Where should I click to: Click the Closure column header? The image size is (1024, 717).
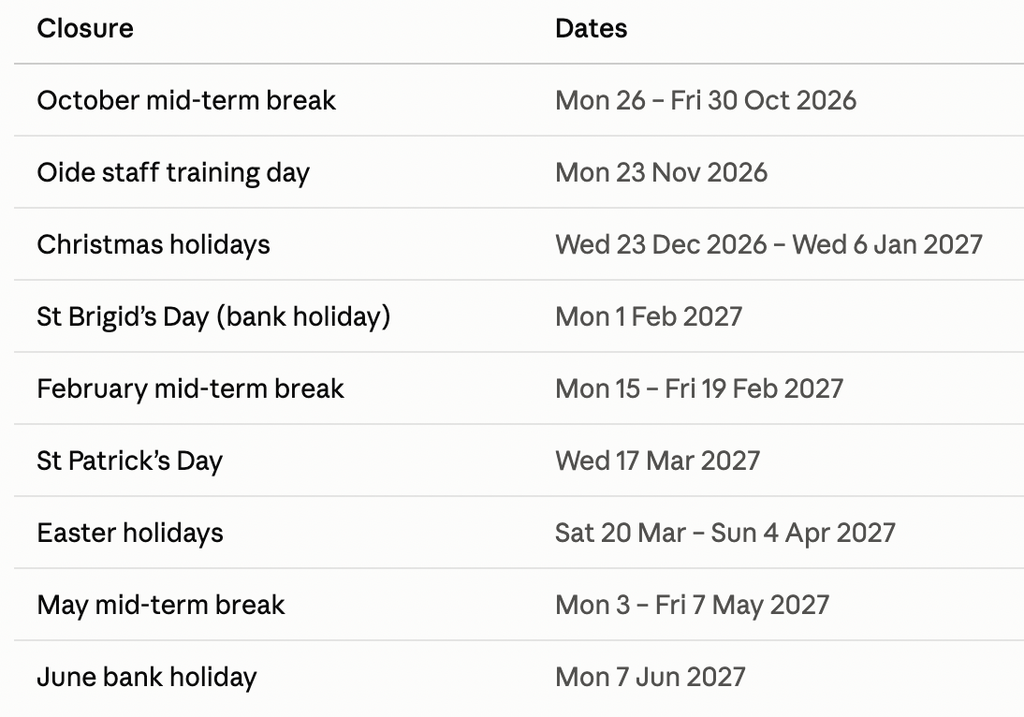click(85, 28)
